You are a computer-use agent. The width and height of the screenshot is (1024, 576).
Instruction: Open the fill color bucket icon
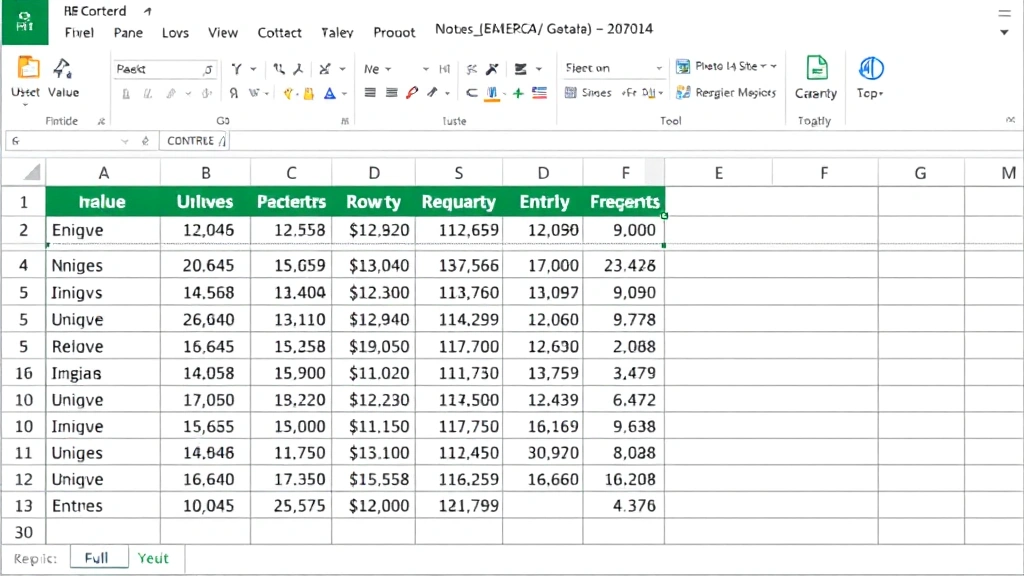(307, 93)
